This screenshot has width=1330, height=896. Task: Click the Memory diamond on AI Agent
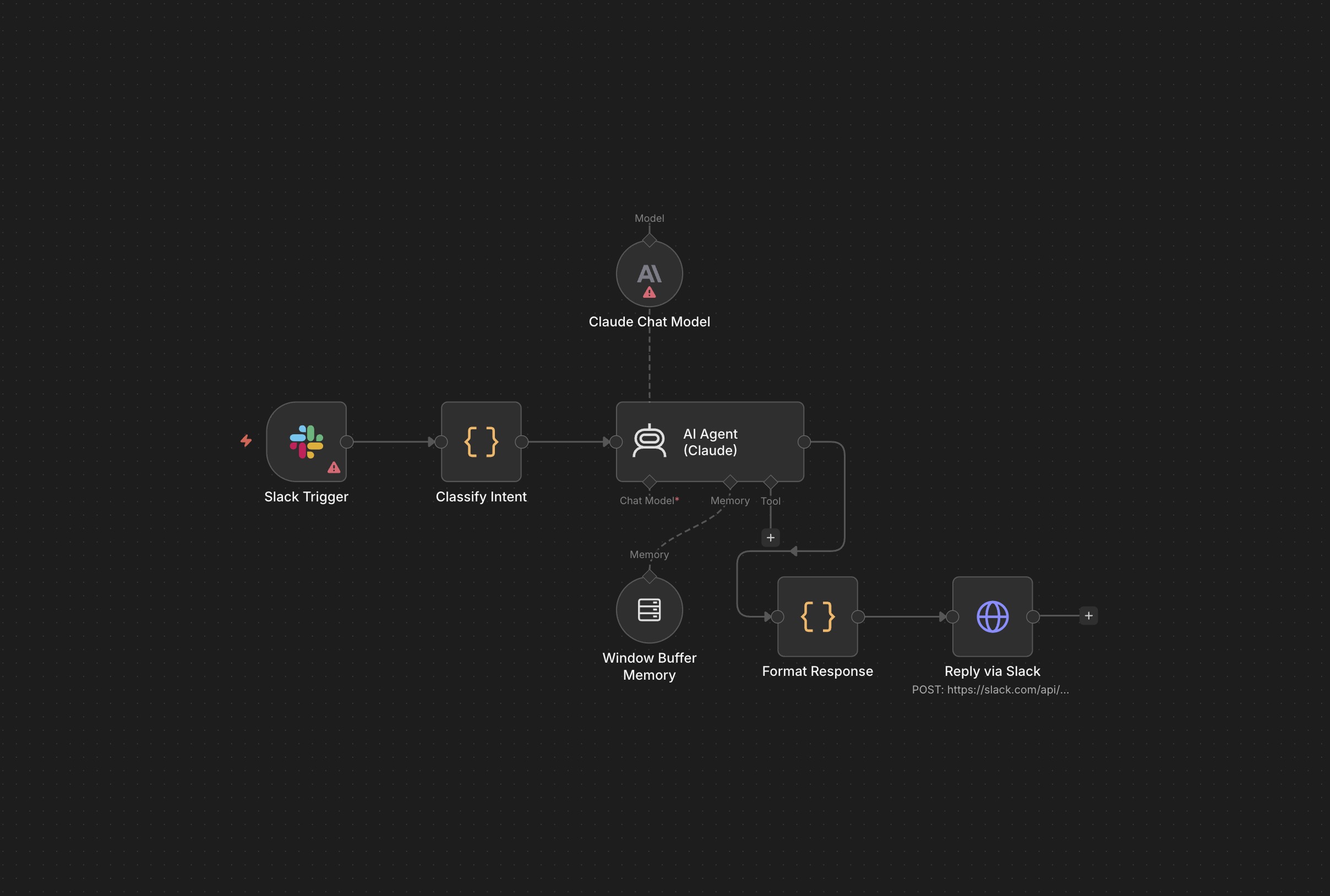[x=730, y=482]
